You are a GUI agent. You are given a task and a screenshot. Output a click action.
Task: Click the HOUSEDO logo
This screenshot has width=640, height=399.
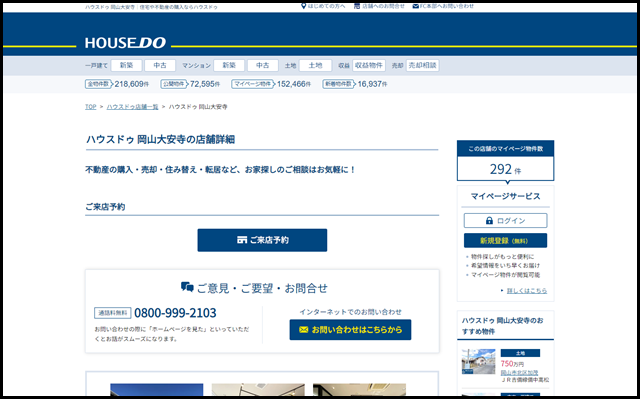[x=125, y=43]
